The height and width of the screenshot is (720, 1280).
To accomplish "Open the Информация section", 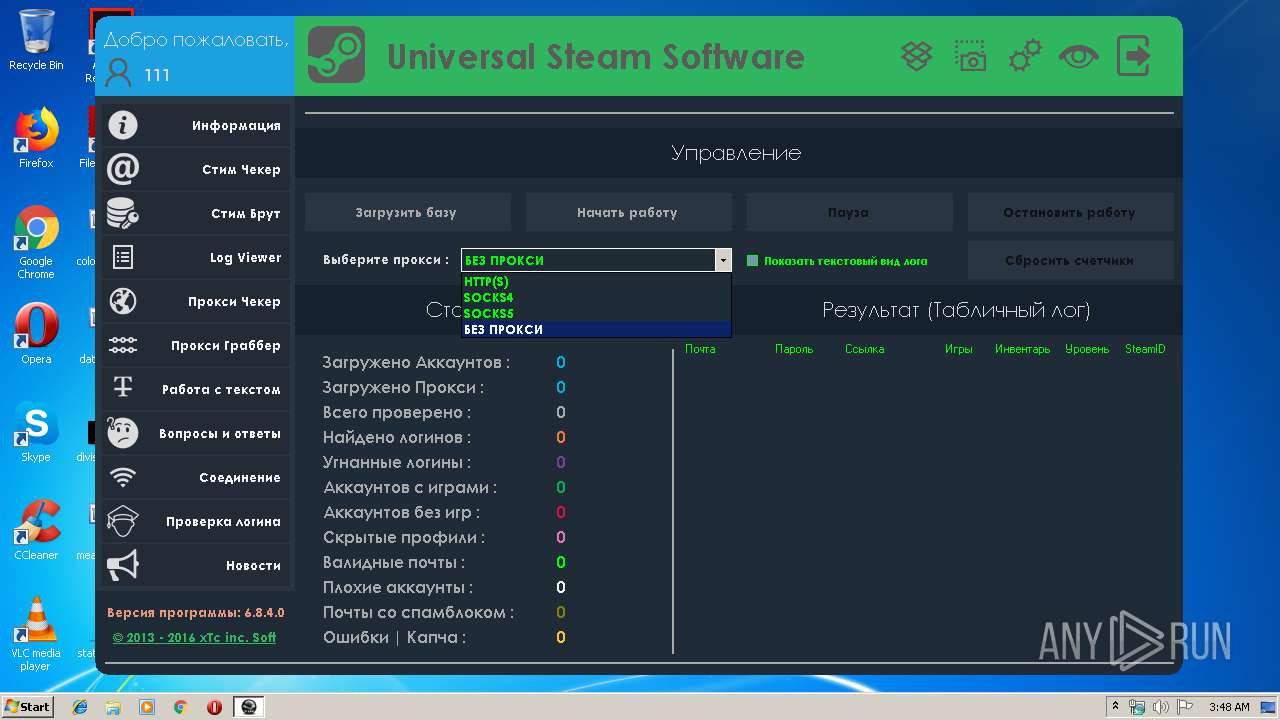I will coord(196,126).
